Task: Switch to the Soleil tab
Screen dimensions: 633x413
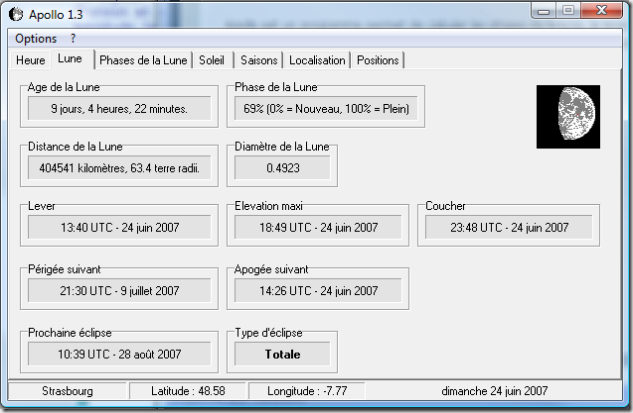Action: click(211, 60)
